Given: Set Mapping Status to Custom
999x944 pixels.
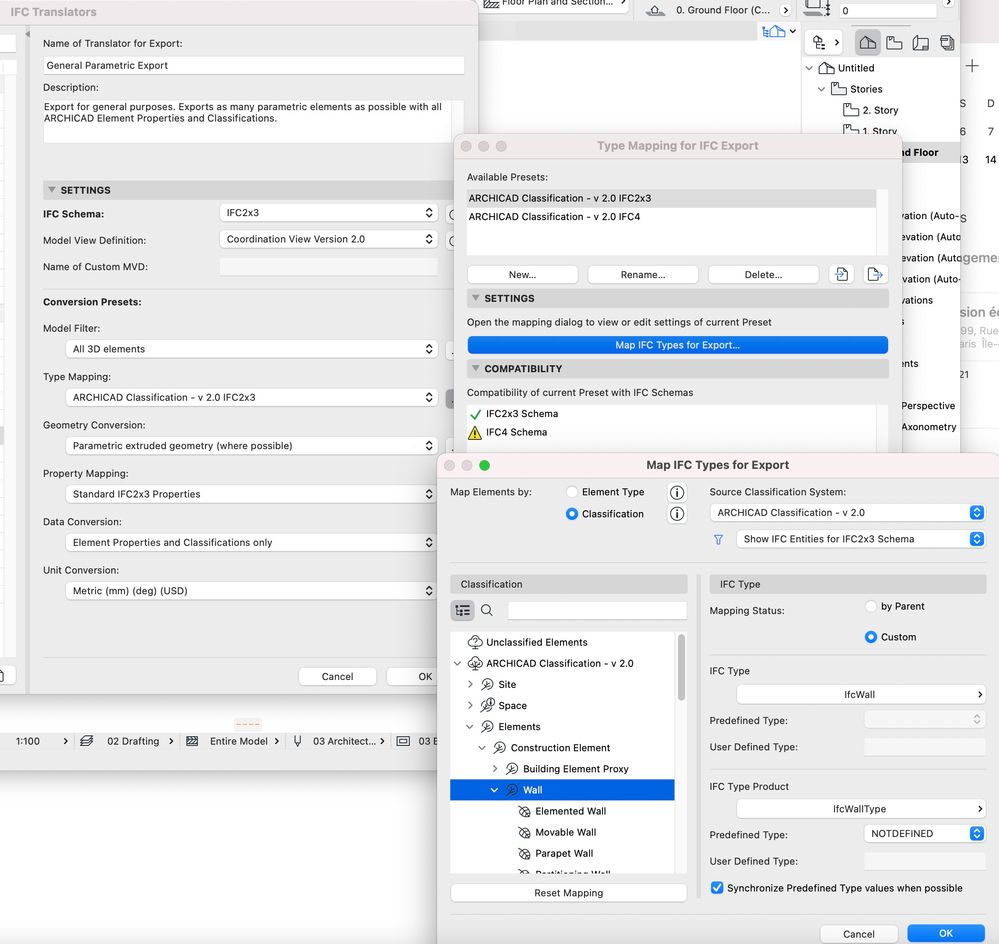Looking at the screenshot, I should [x=870, y=637].
